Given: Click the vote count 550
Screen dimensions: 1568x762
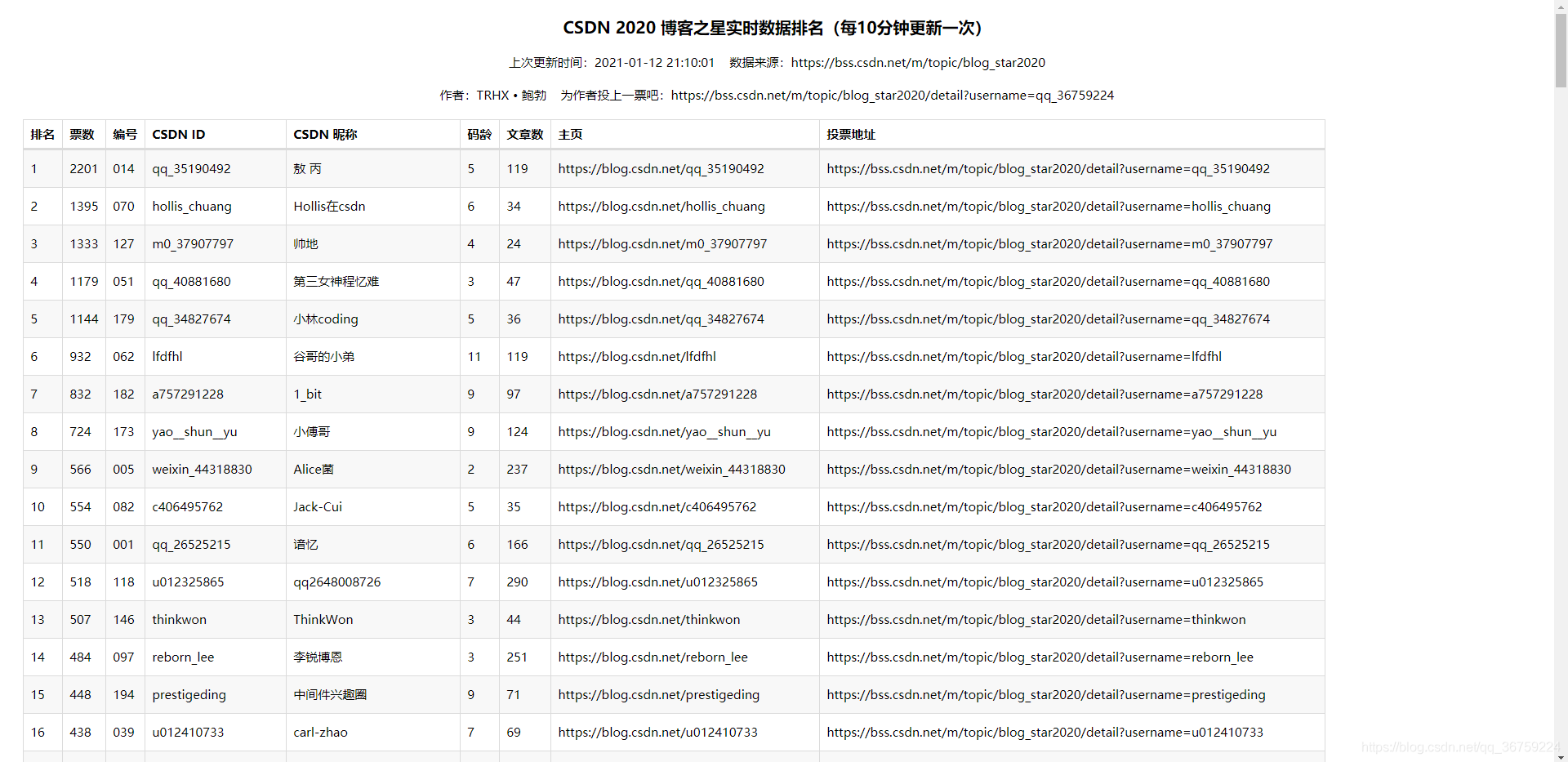Looking at the screenshot, I should click(80, 545).
